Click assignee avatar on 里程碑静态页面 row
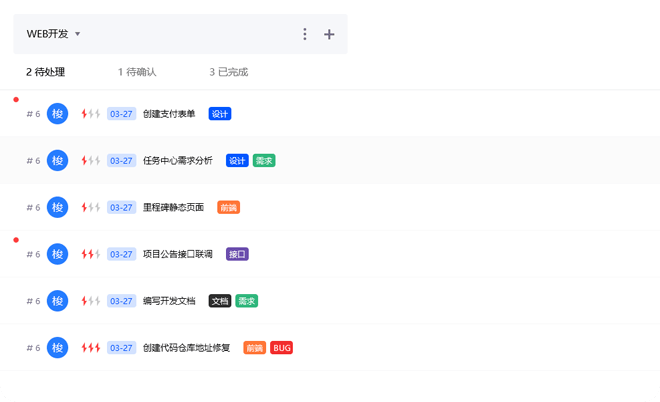Viewport: 660px width, 402px height. point(58,207)
